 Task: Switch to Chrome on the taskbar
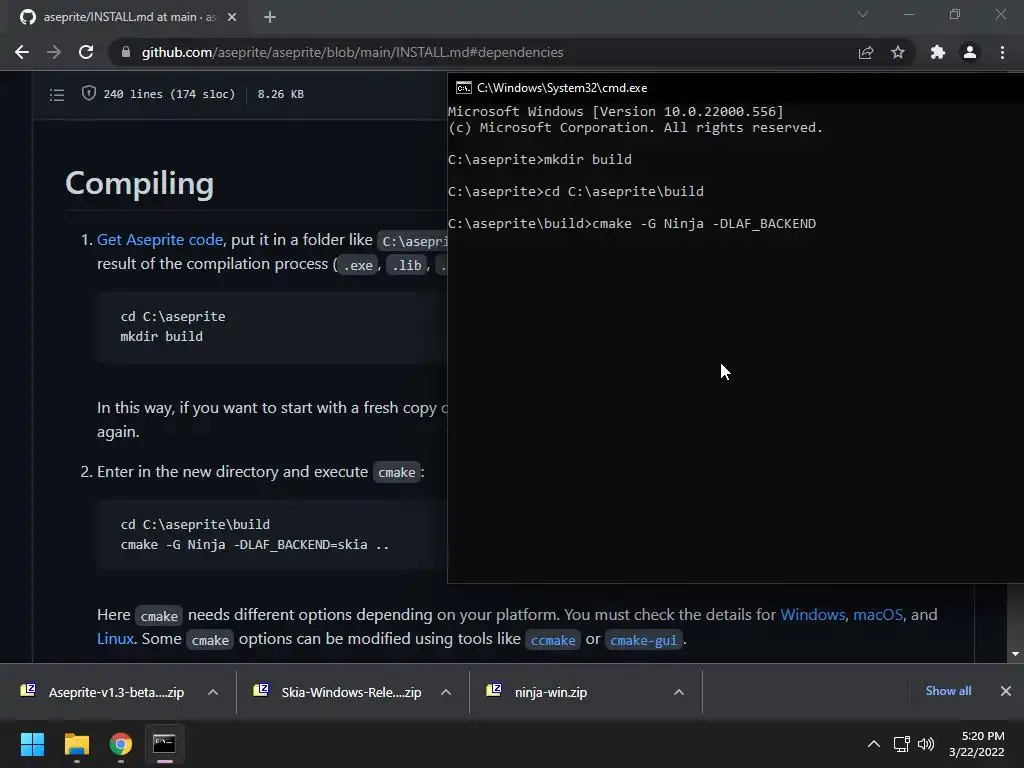tap(121, 744)
